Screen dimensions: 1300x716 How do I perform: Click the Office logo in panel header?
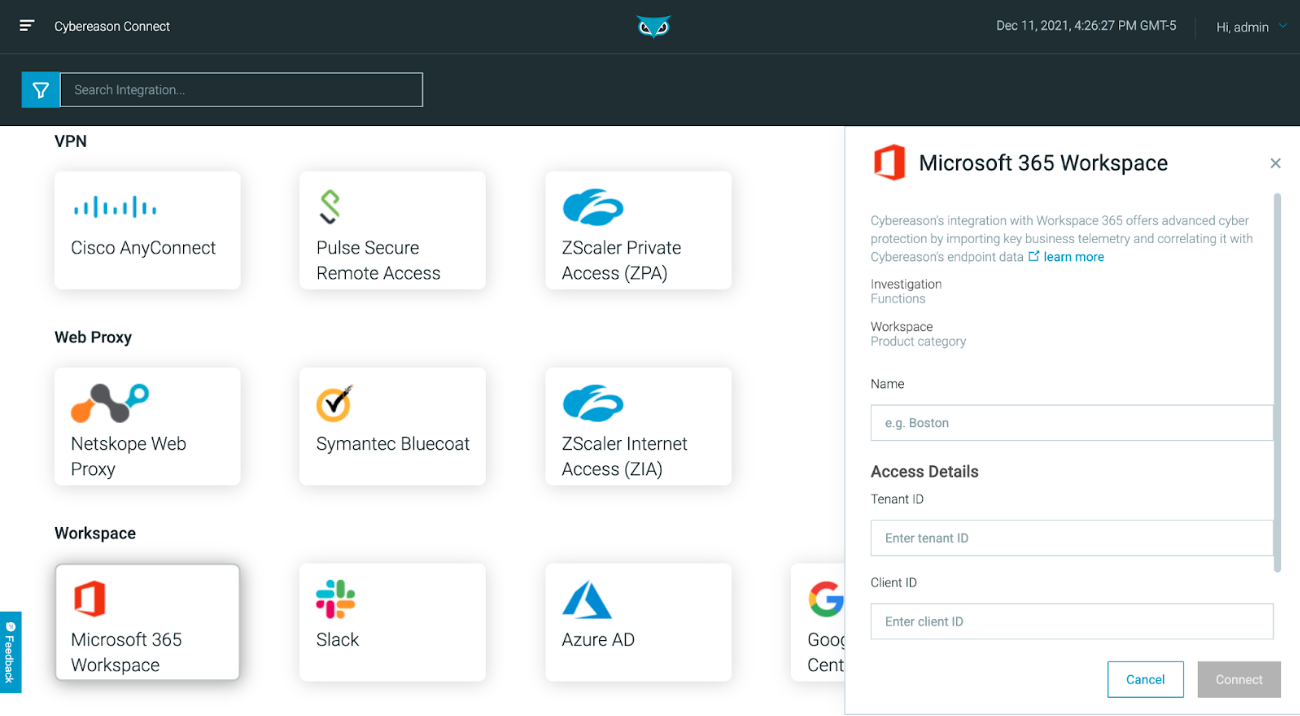pyautogui.click(x=889, y=162)
